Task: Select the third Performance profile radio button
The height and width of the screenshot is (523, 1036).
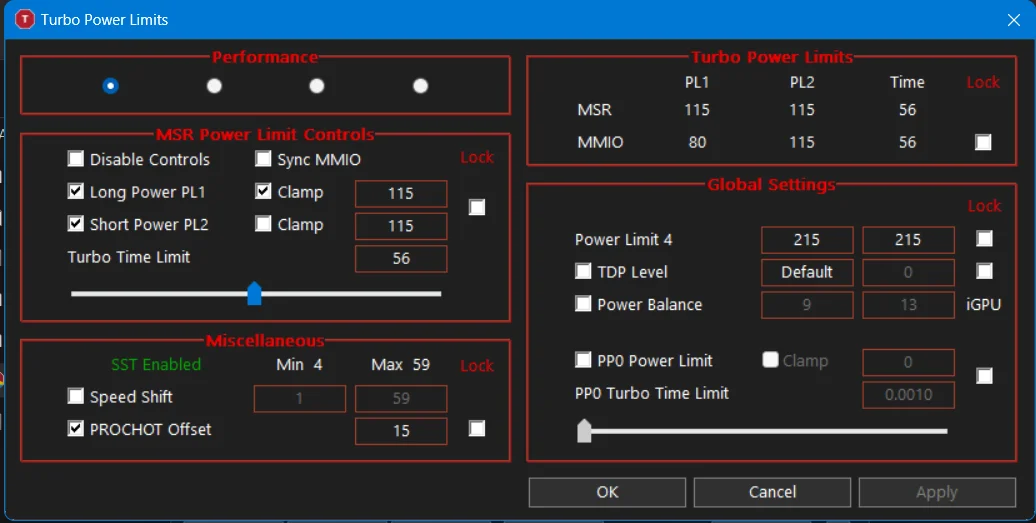Action: 317,86
